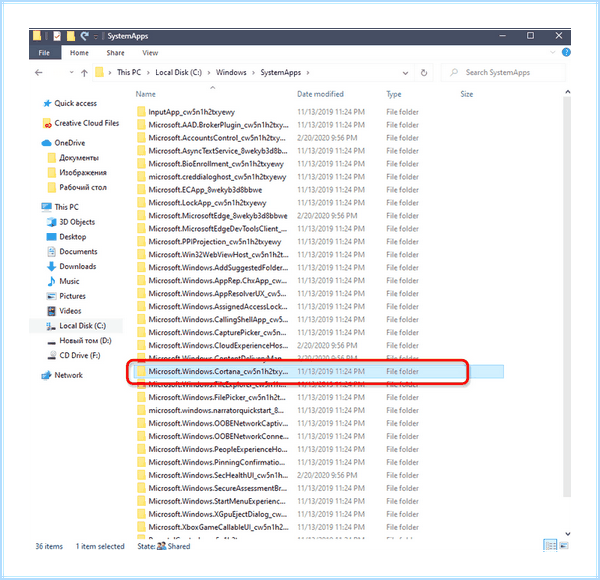Click the Search SystemApps field
The width and height of the screenshot is (600, 580).
coord(503,72)
